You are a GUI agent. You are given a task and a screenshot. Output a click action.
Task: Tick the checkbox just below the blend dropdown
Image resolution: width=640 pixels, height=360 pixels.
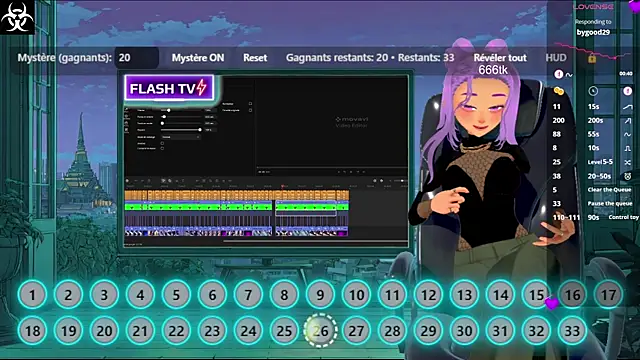coord(162,143)
